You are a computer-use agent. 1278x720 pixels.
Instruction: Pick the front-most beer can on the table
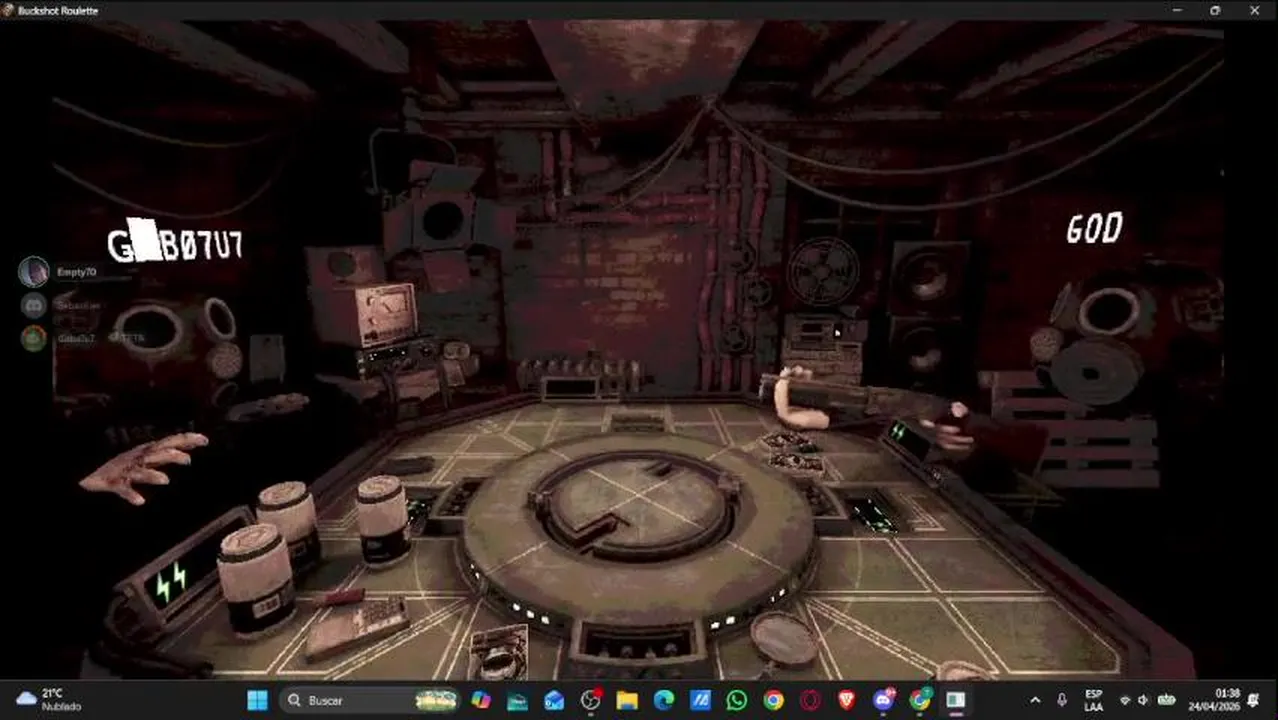[256, 580]
